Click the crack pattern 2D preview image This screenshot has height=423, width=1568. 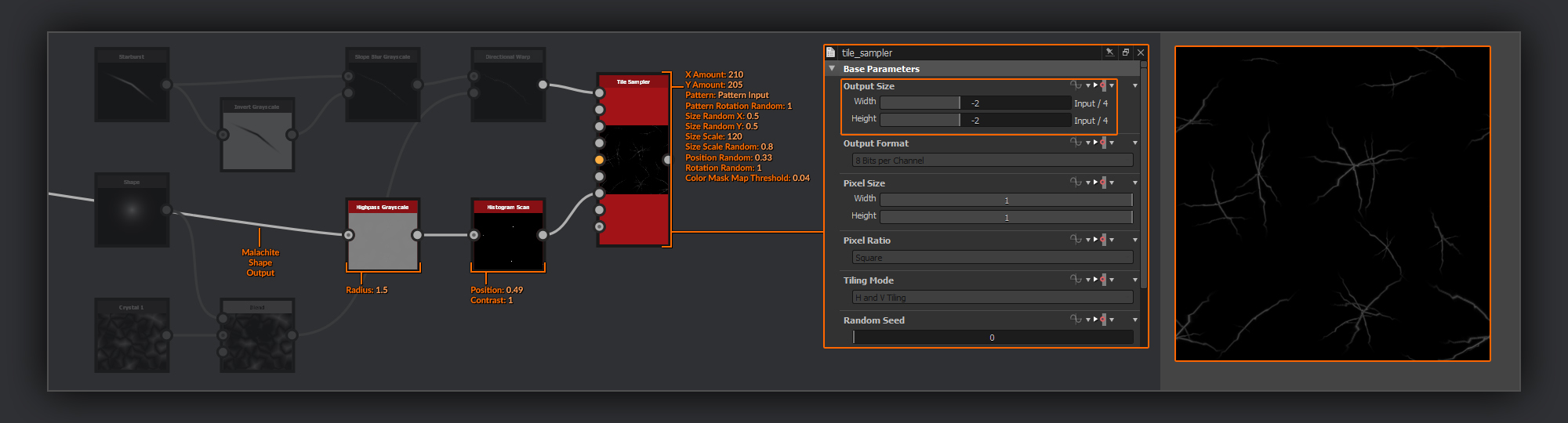1332,204
